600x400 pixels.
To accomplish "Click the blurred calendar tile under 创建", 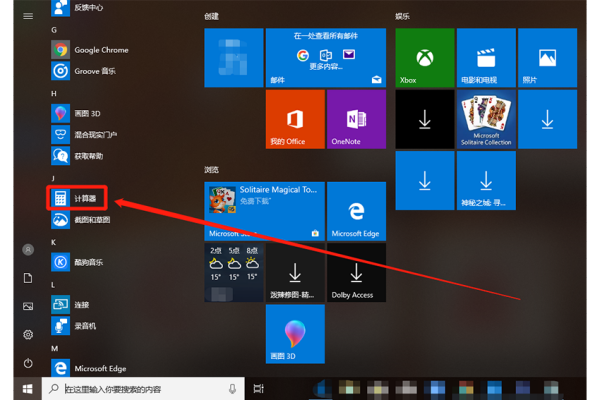I will point(234,58).
